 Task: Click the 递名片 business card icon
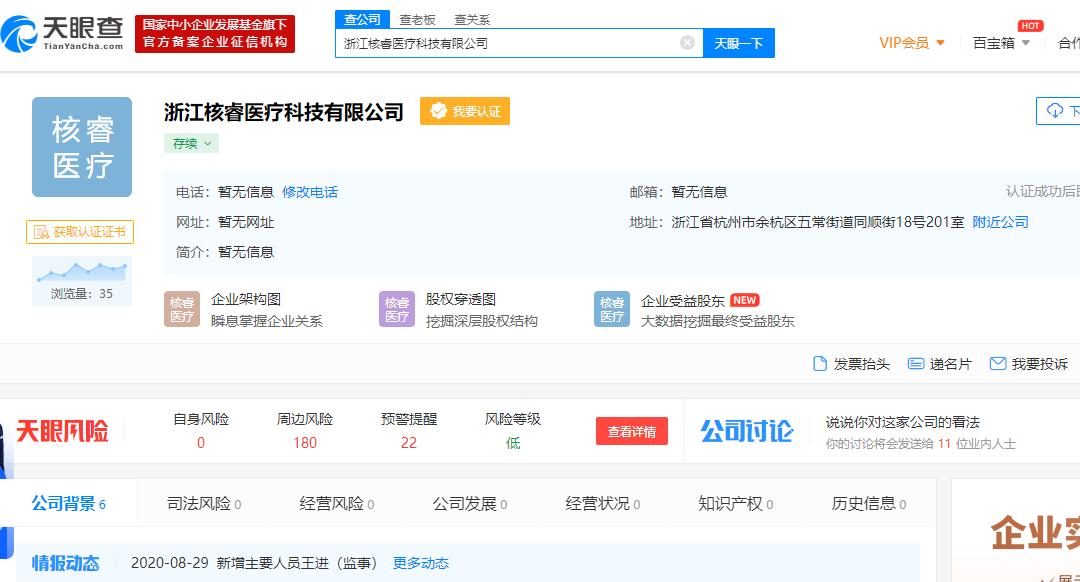coord(914,364)
